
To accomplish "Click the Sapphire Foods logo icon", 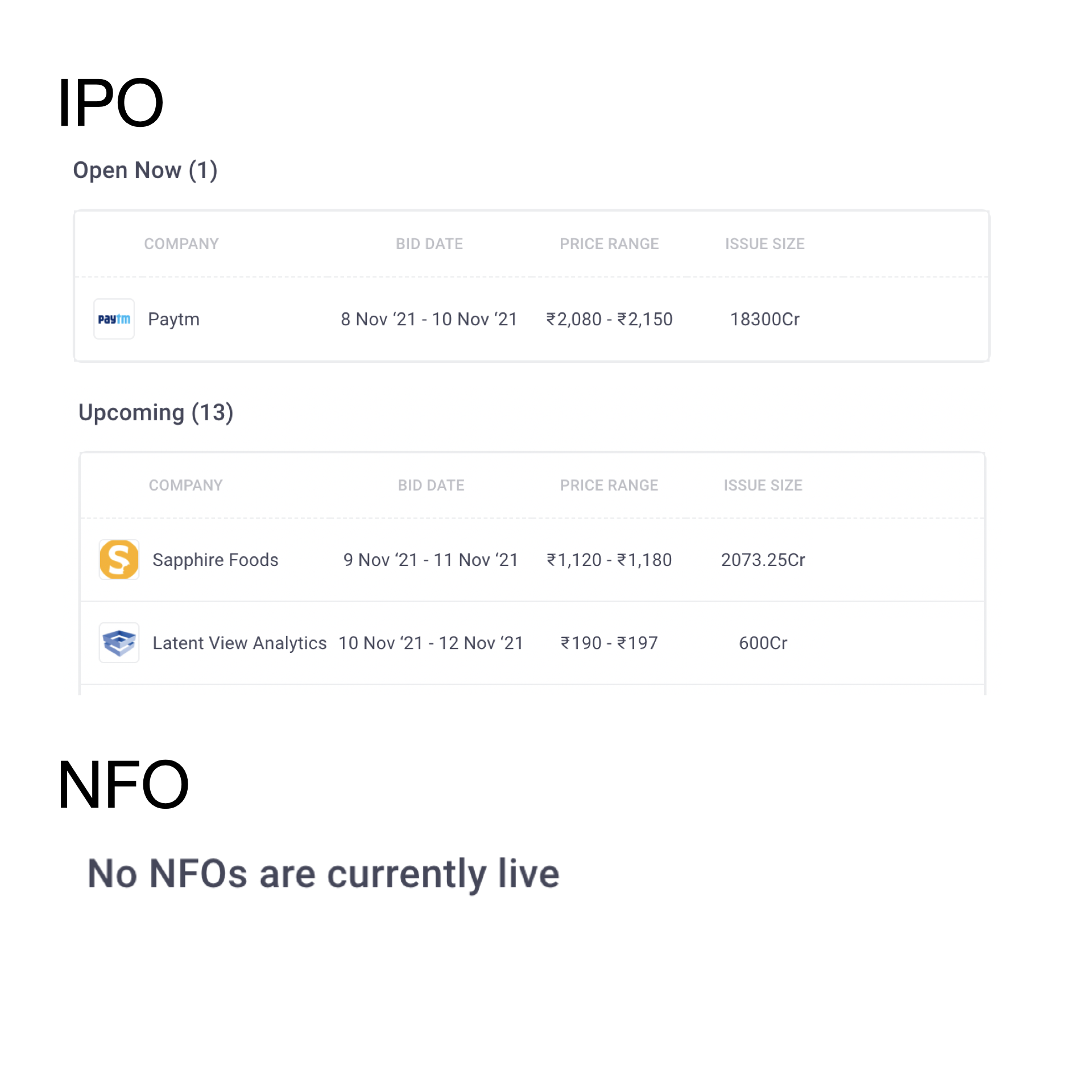I will tap(119, 560).
